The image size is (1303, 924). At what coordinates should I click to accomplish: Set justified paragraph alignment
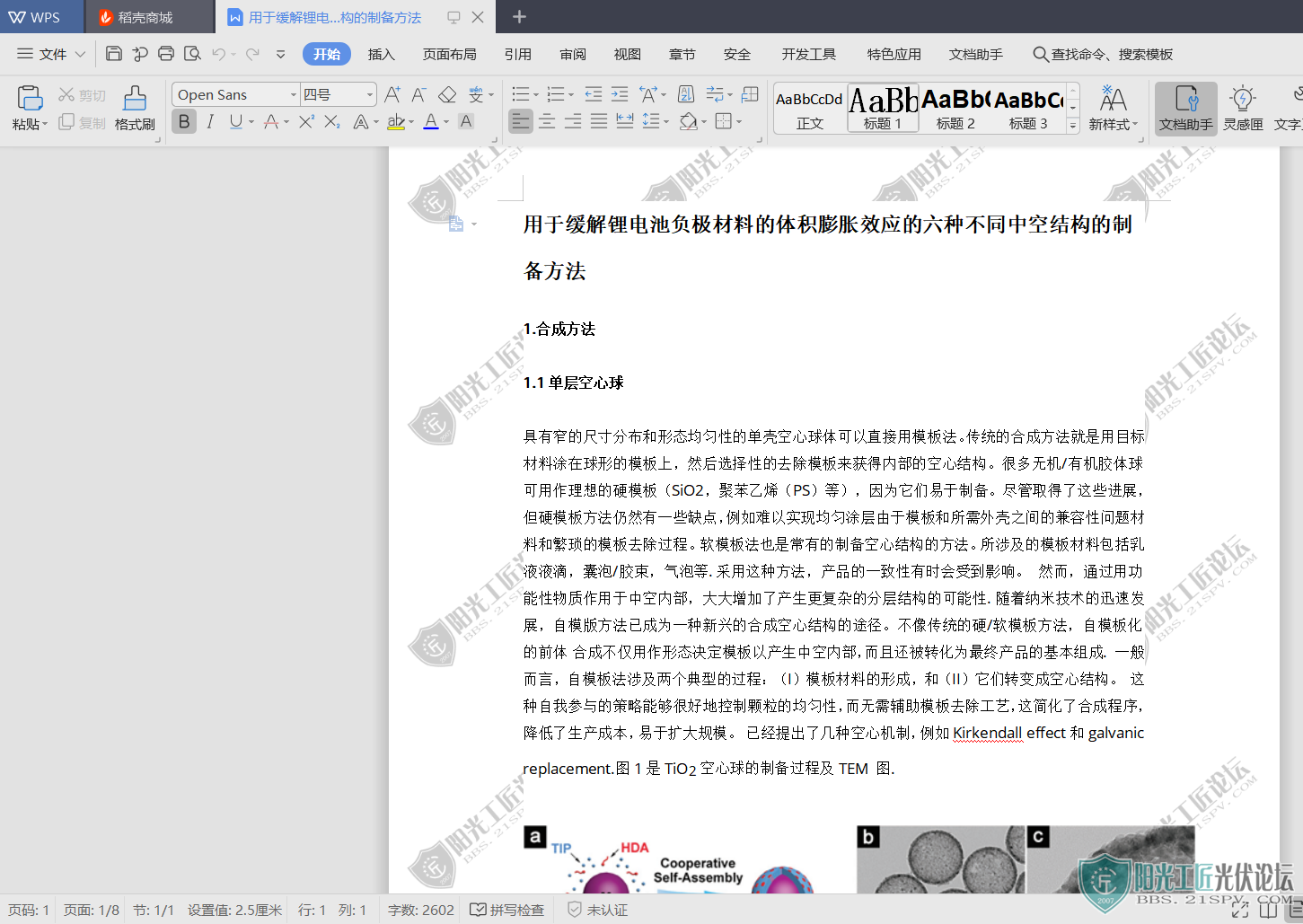click(x=599, y=121)
